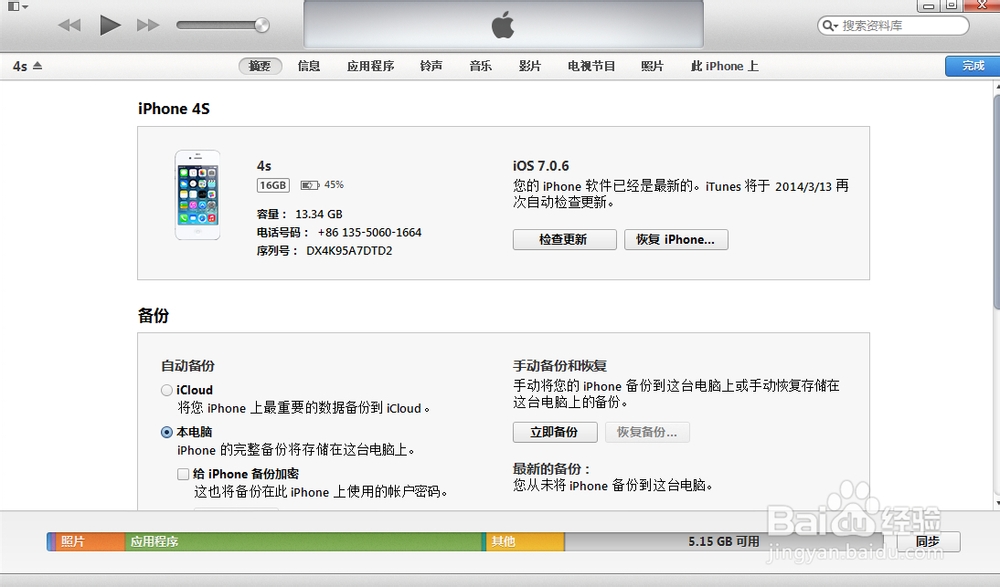Viewport: 1000px width, 587px height.
Task: Click the phone number +86 135-5060-1664
Action: coord(369,232)
